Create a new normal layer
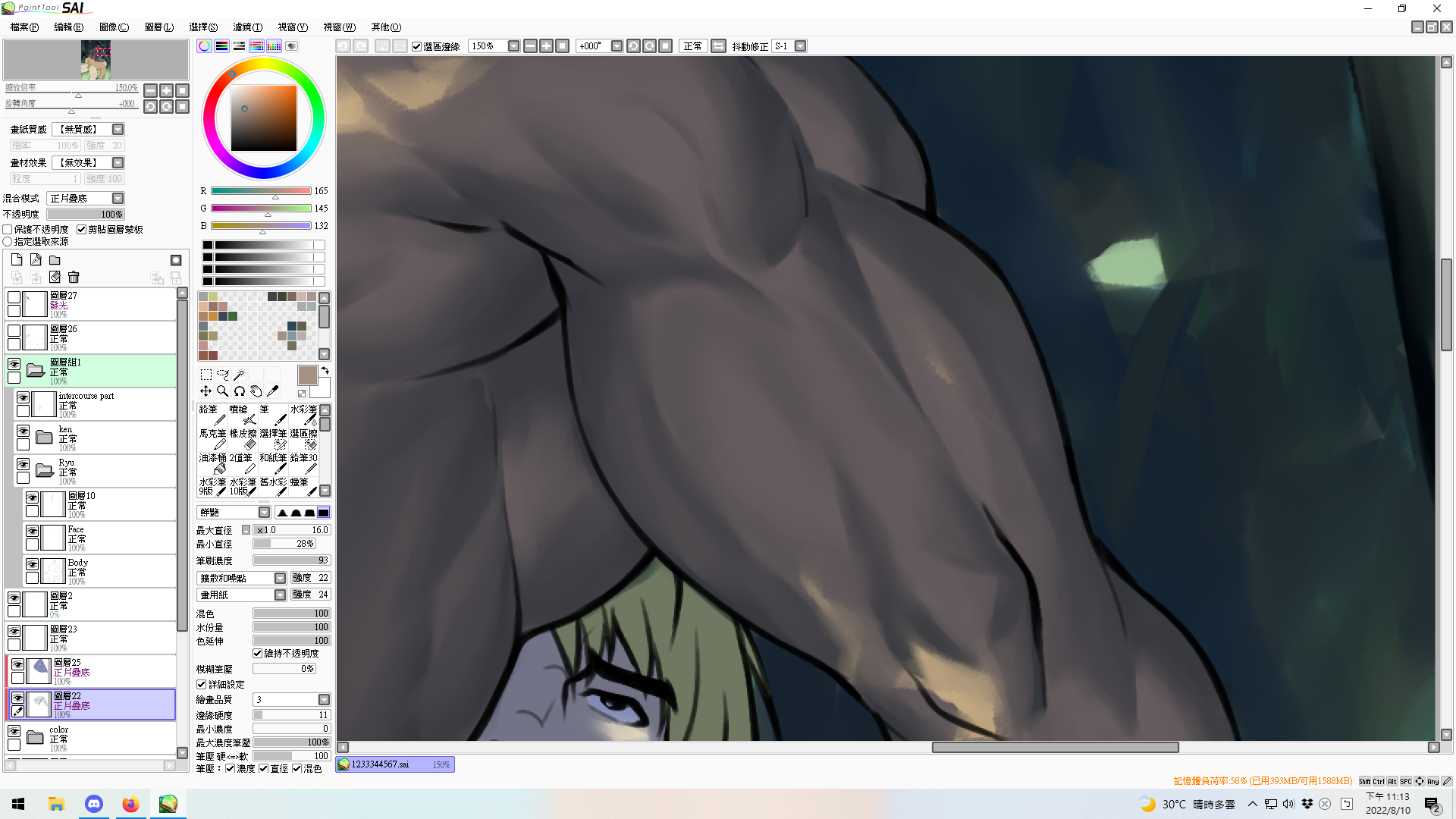This screenshot has height=819, width=1456. 17,259
